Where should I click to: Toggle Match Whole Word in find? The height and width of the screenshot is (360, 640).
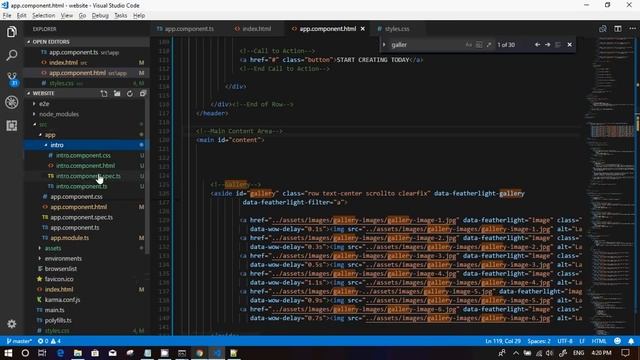pos(479,44)
